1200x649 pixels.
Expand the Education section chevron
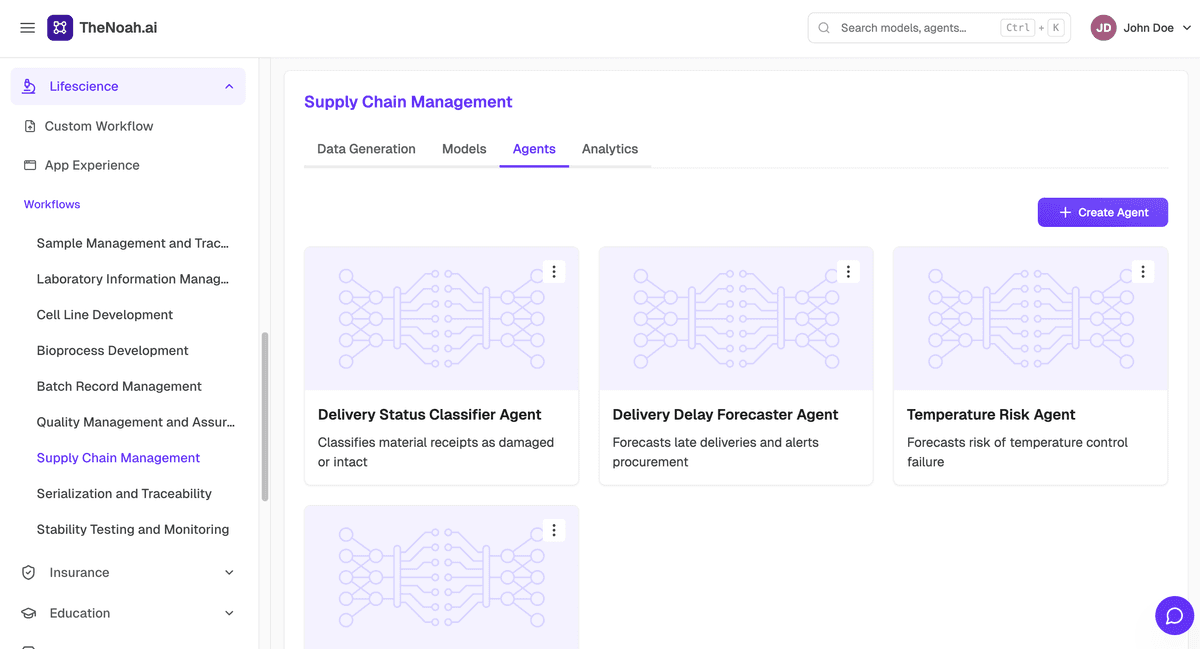229,613
